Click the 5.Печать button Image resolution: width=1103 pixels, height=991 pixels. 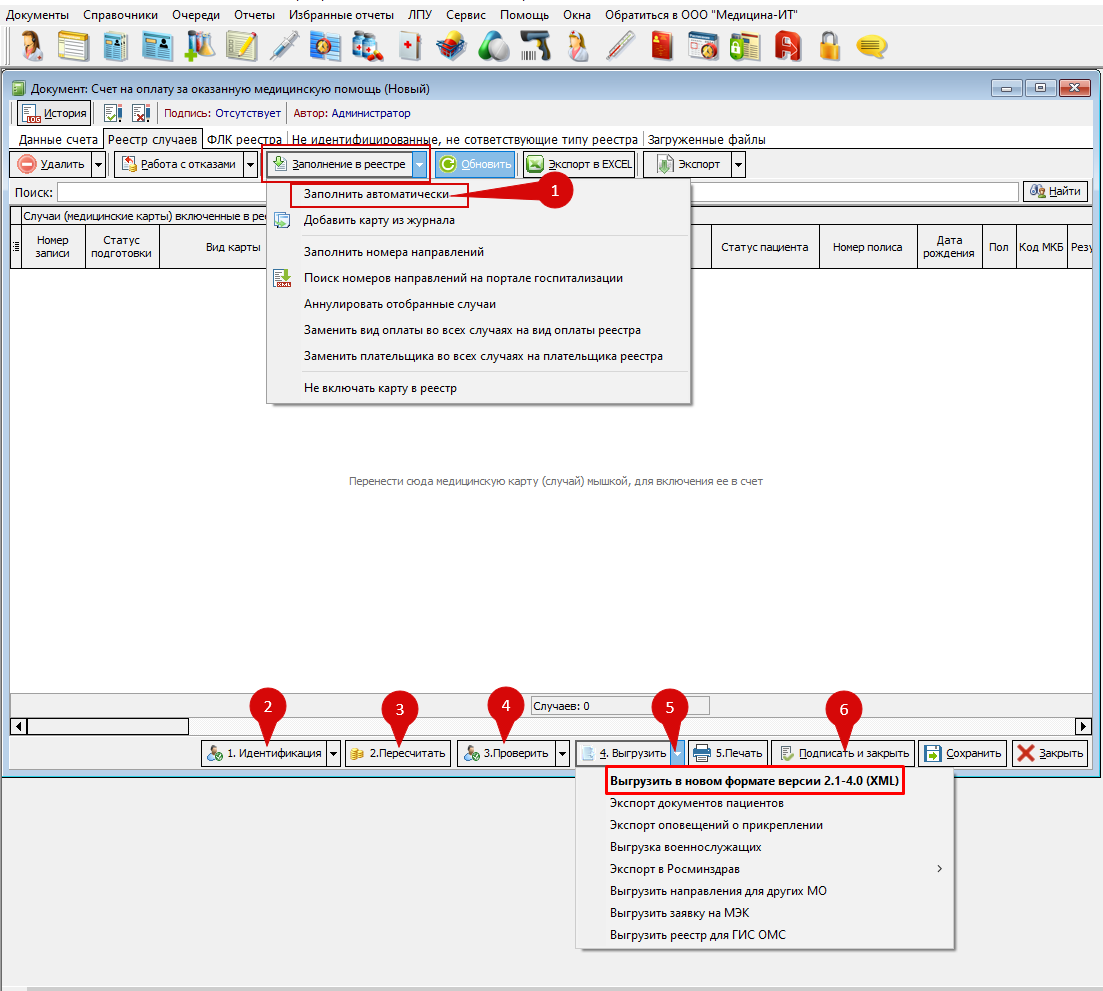click(728, 753)
